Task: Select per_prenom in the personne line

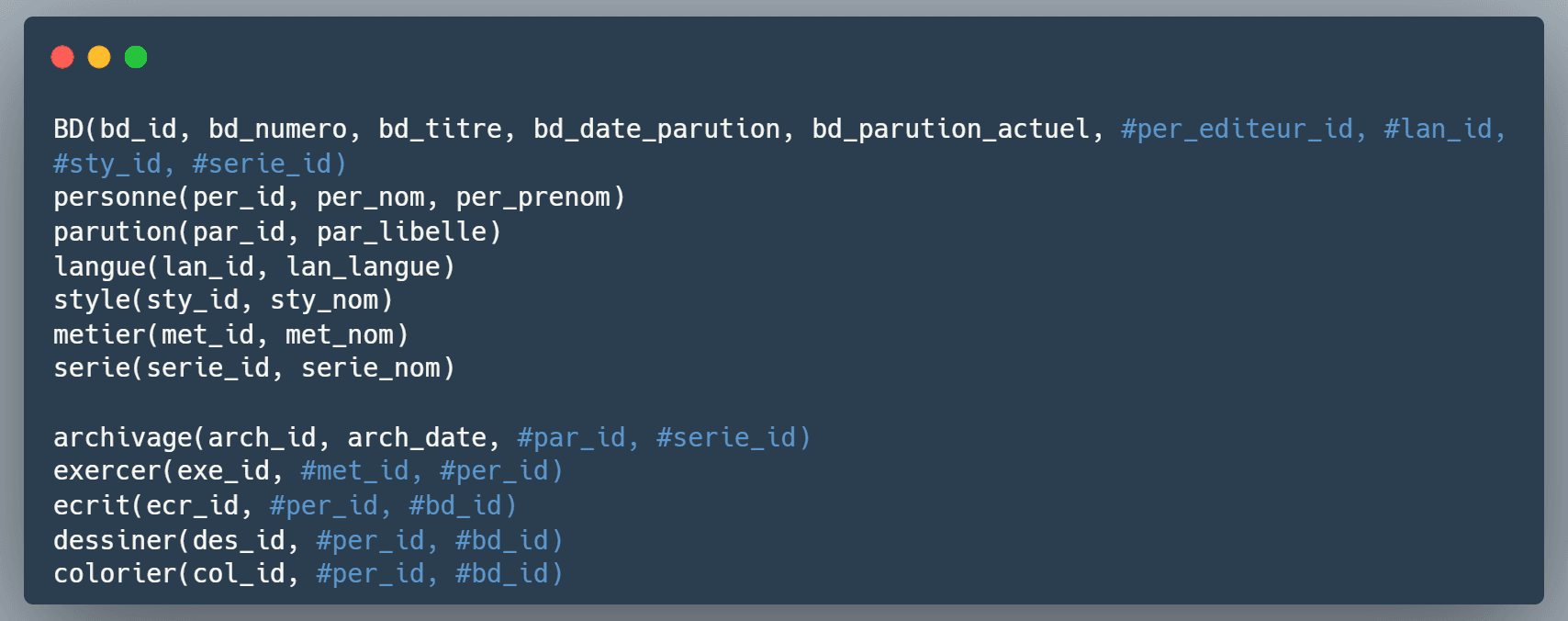Action: pyautogui.click(x=532, y=198)
